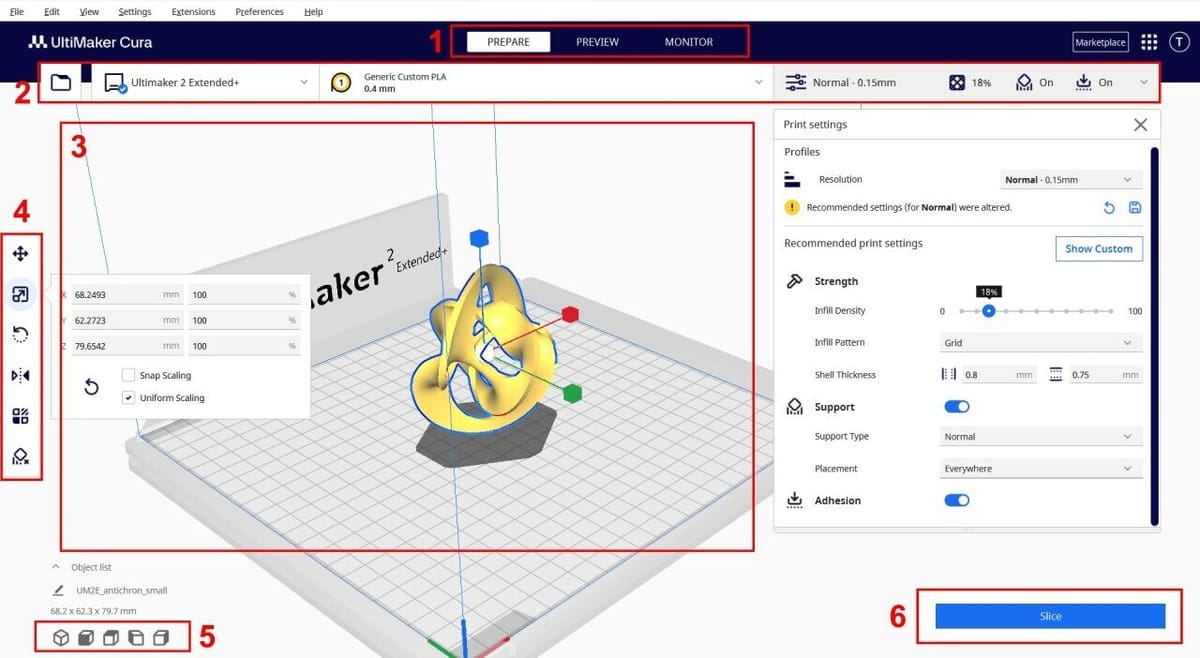Screen dimensions: 1200x658
Task: Disable the Adhesion toggle switch
Action: coord(956,500)
